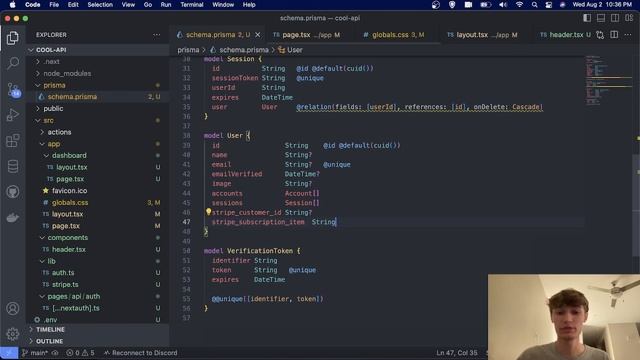Click the editor minimap

coord(608,82)
